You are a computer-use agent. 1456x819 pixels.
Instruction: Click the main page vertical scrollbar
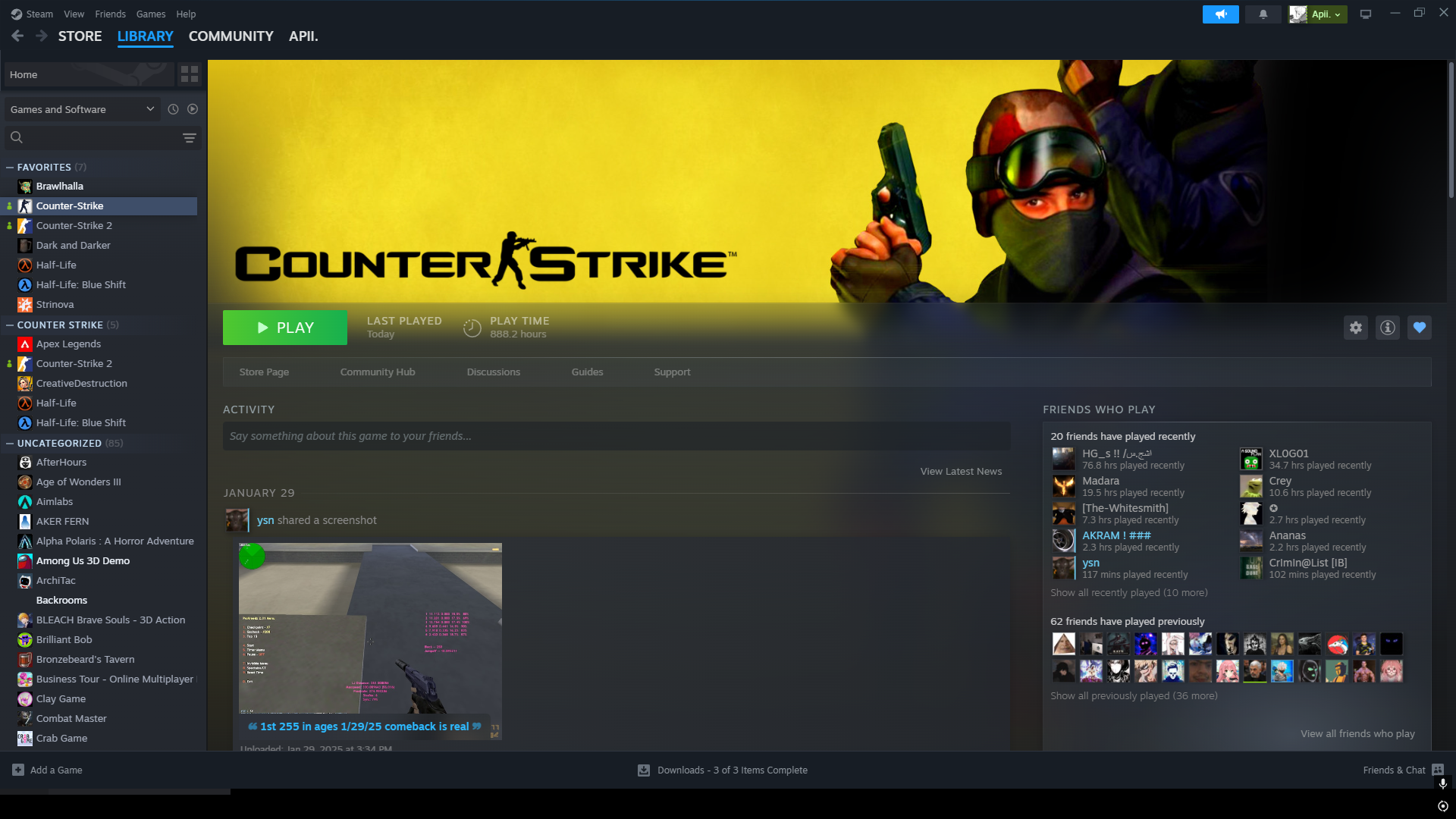1451,129
